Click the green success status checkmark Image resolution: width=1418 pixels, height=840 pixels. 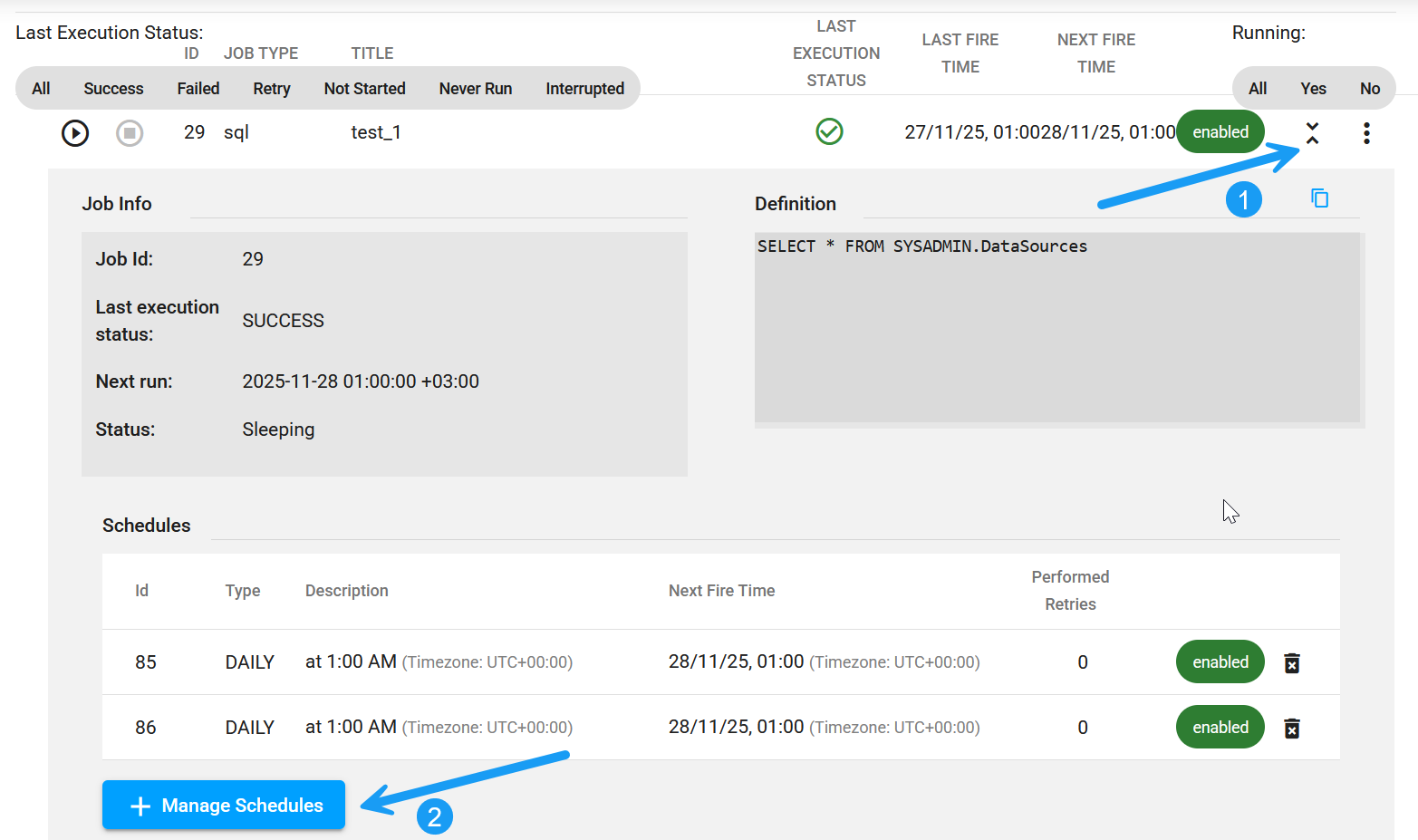click(829, 131)
